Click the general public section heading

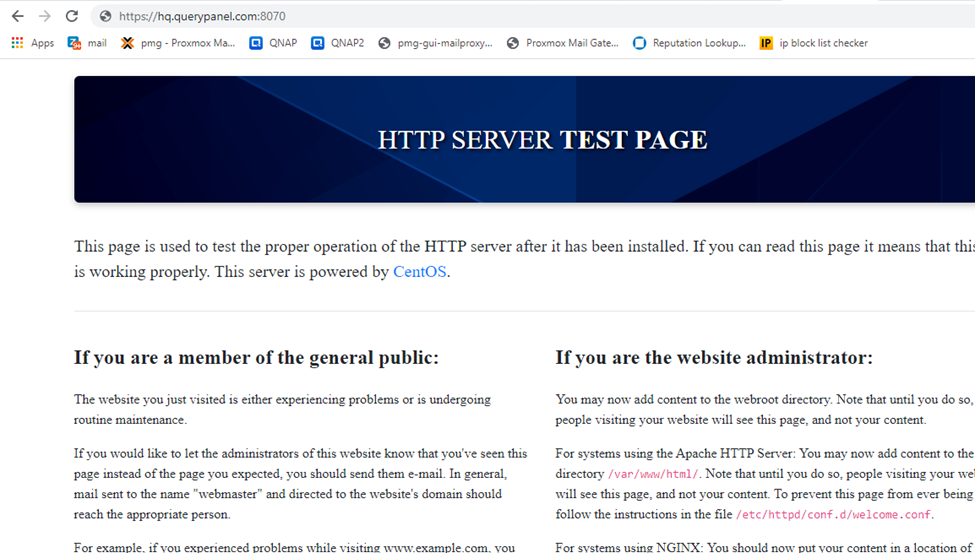pyautogui.click(x=256, y=358)
